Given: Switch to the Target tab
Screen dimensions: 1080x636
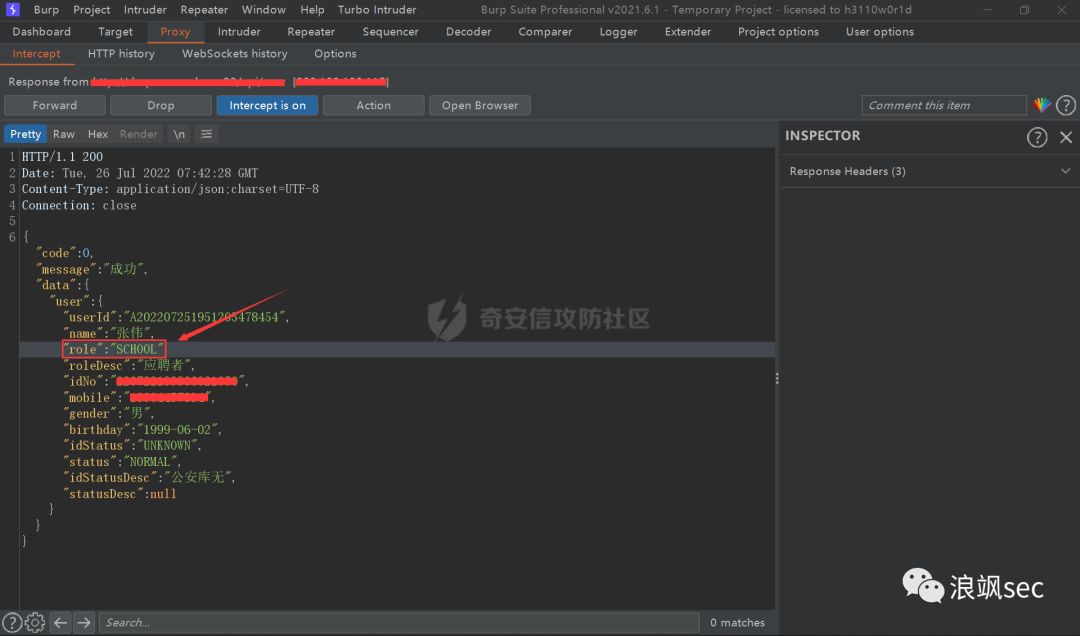Looking at the screenshot, I should pyautogui.click(x=115, y=32).
